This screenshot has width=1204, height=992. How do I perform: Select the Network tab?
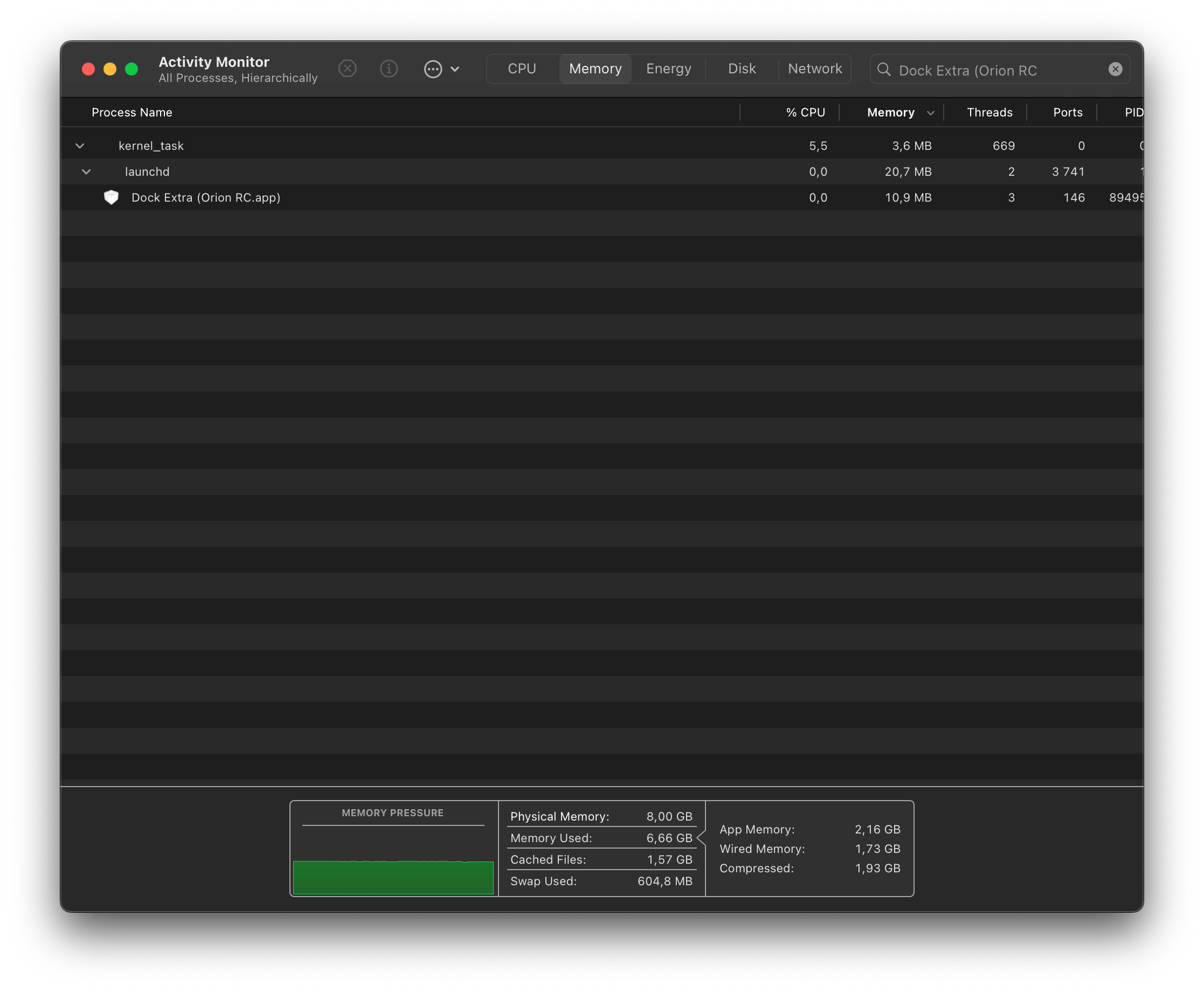pyautogui.click(x=814, y=69)
